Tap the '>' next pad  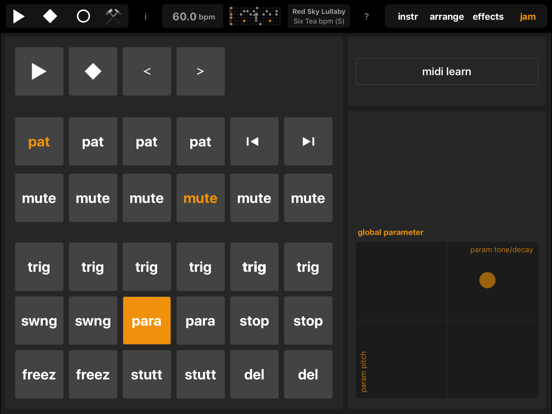(201, 71)
